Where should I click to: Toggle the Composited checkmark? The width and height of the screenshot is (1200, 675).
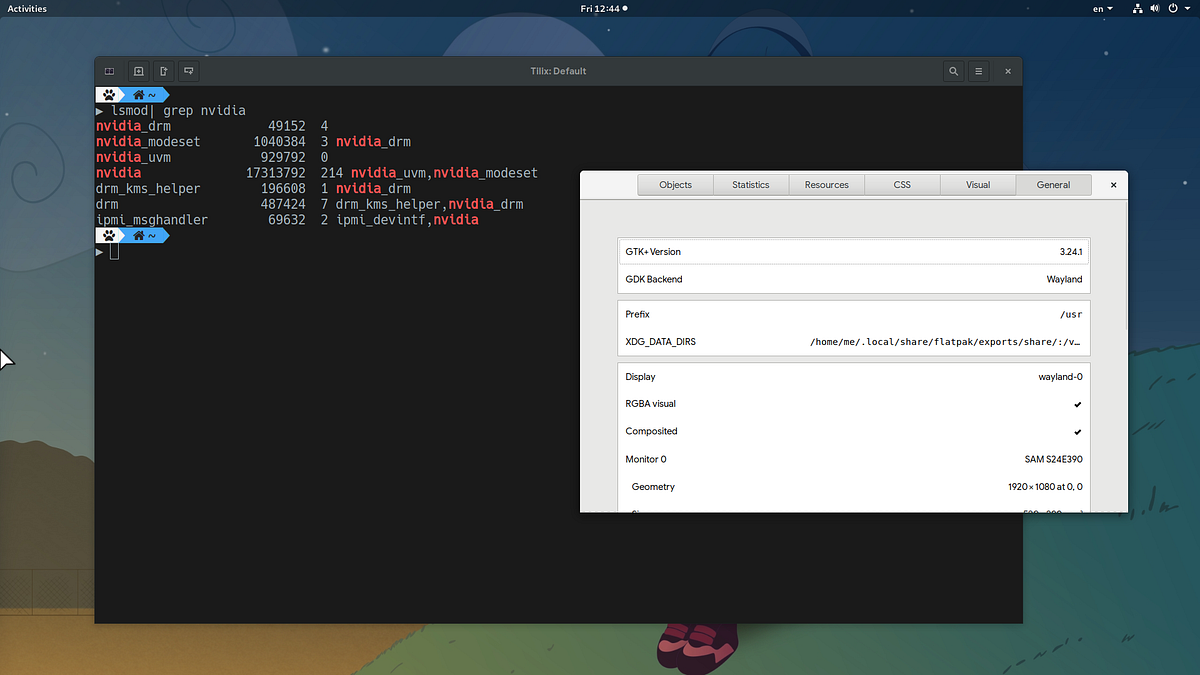[1076, 431]
